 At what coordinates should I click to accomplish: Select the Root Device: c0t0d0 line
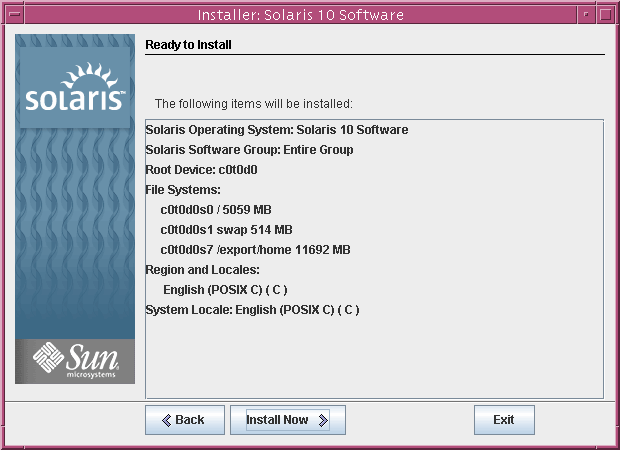[202, 170]
